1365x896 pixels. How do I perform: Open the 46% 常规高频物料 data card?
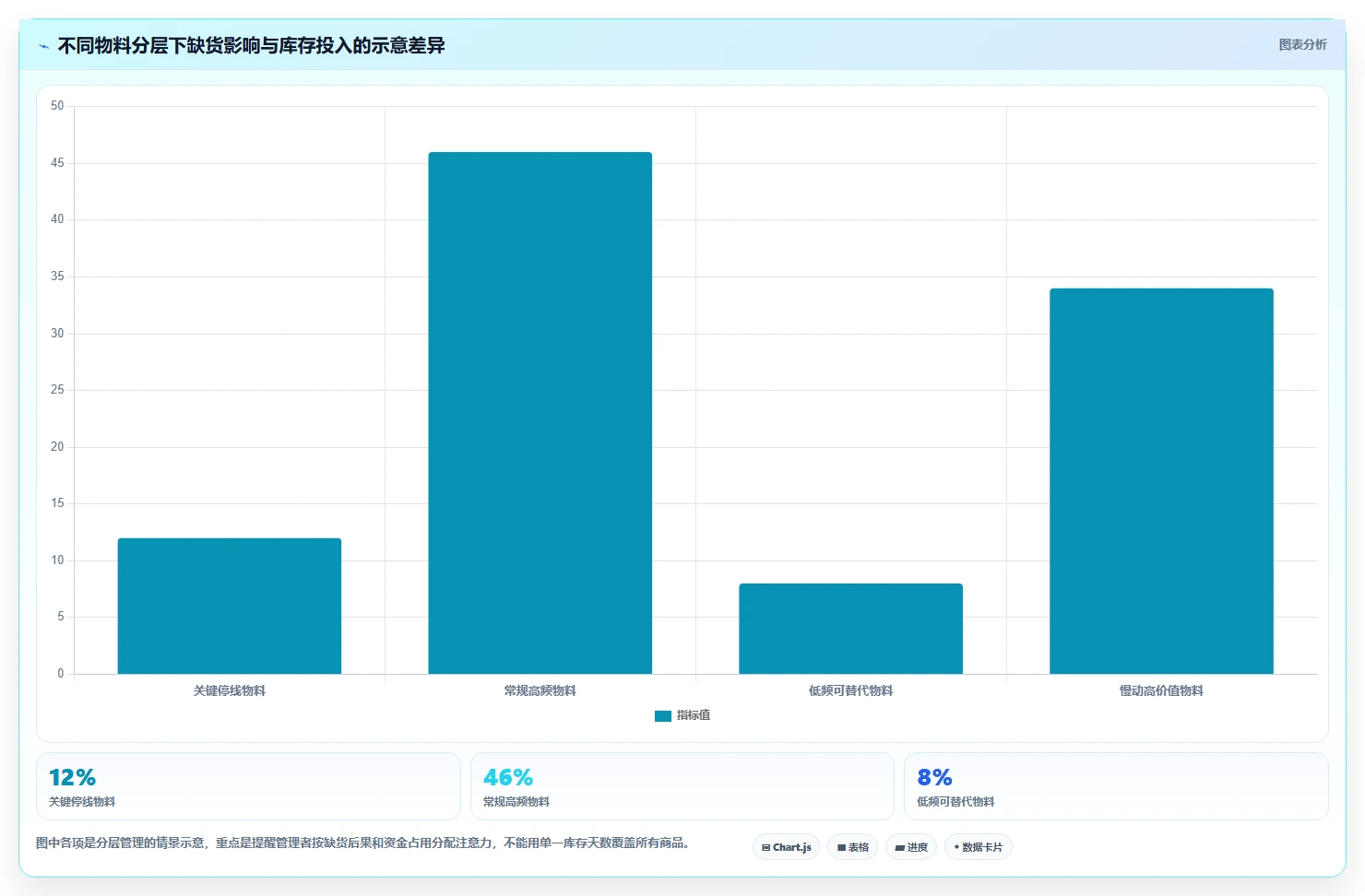(x=682, y=786)
